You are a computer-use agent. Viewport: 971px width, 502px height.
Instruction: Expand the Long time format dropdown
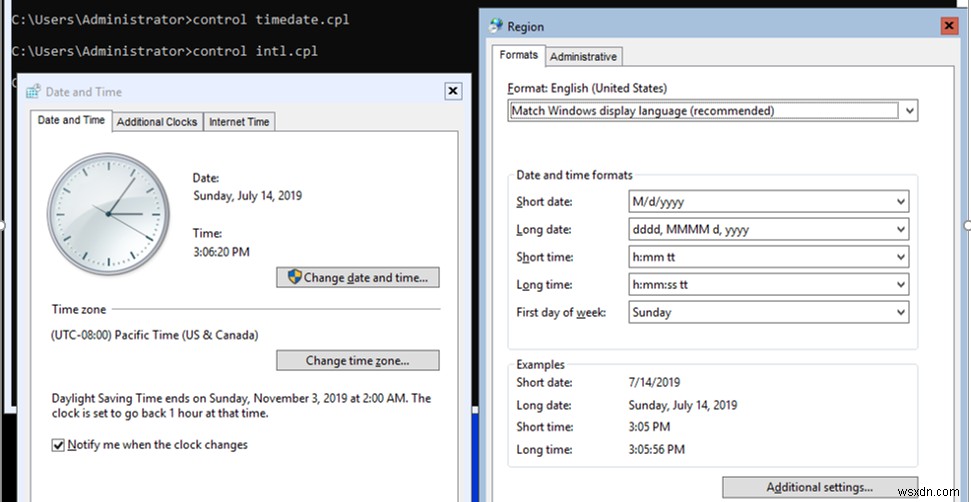click(x=769, y=285)
